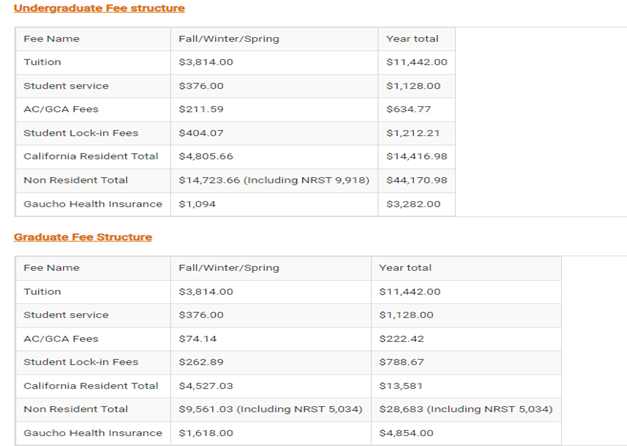This screenshot has height=446, width=627.
Task: Select $28,683 Including NRST 5,034 cell
Action: click(466, 409)
